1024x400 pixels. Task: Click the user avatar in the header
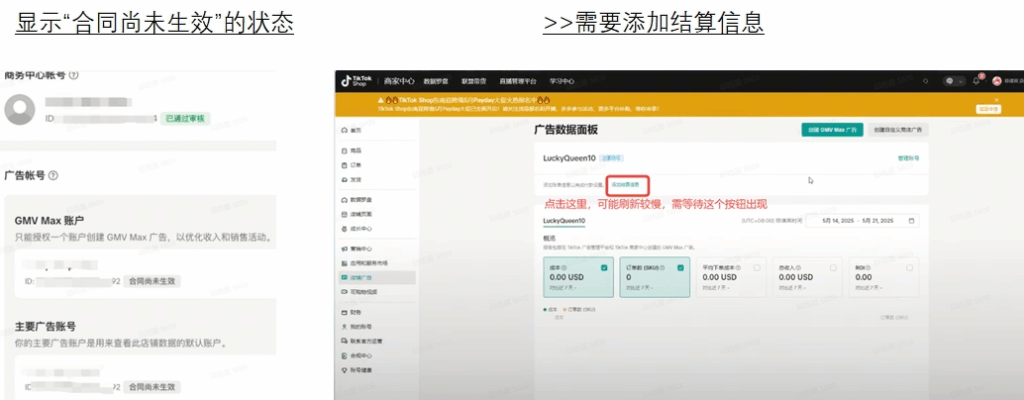coord(997,81)
